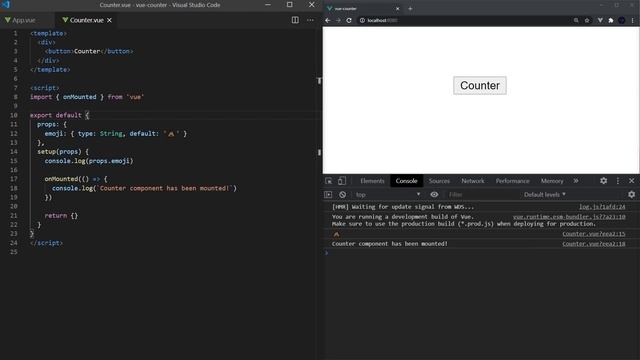Open console settings gear
This screenshot has width=640, height=360.
pyautogui.click(x=631, y=195)
